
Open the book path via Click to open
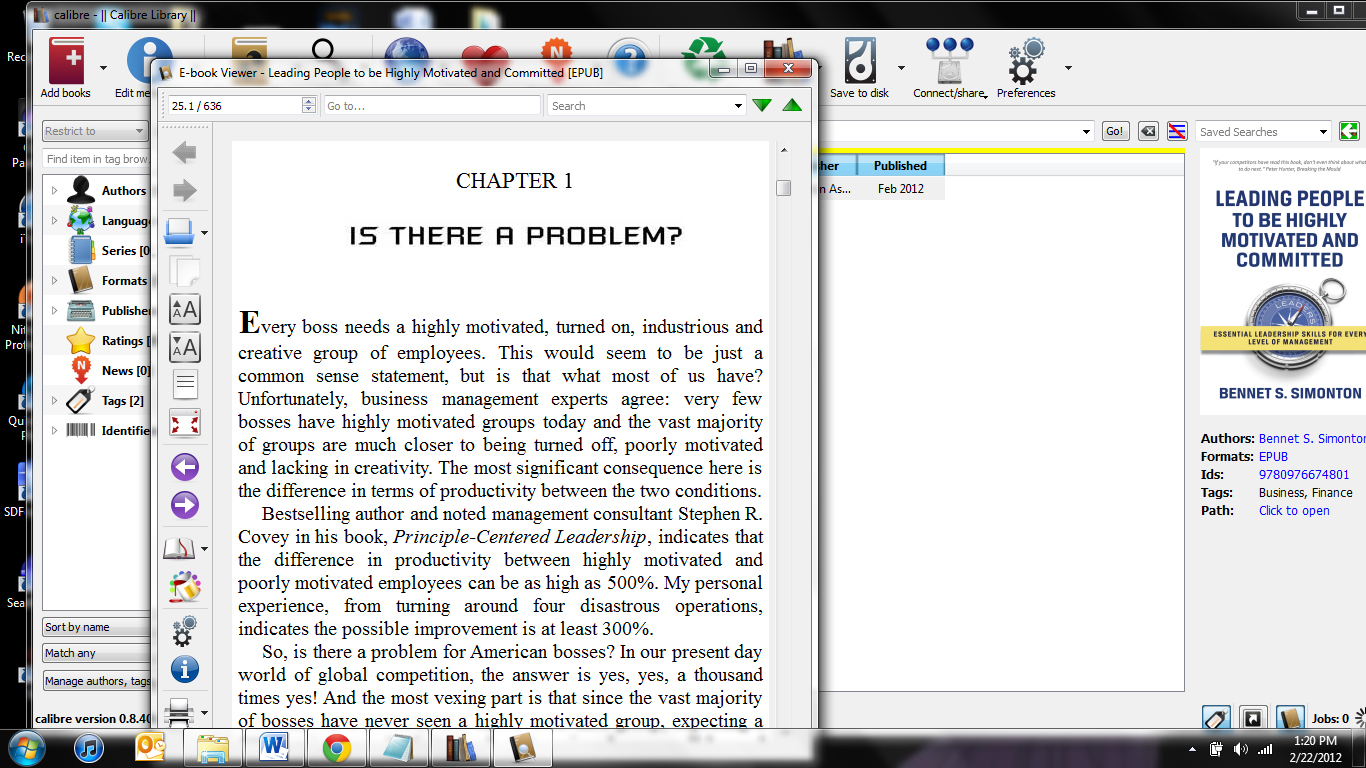(x=1294, y=511)
